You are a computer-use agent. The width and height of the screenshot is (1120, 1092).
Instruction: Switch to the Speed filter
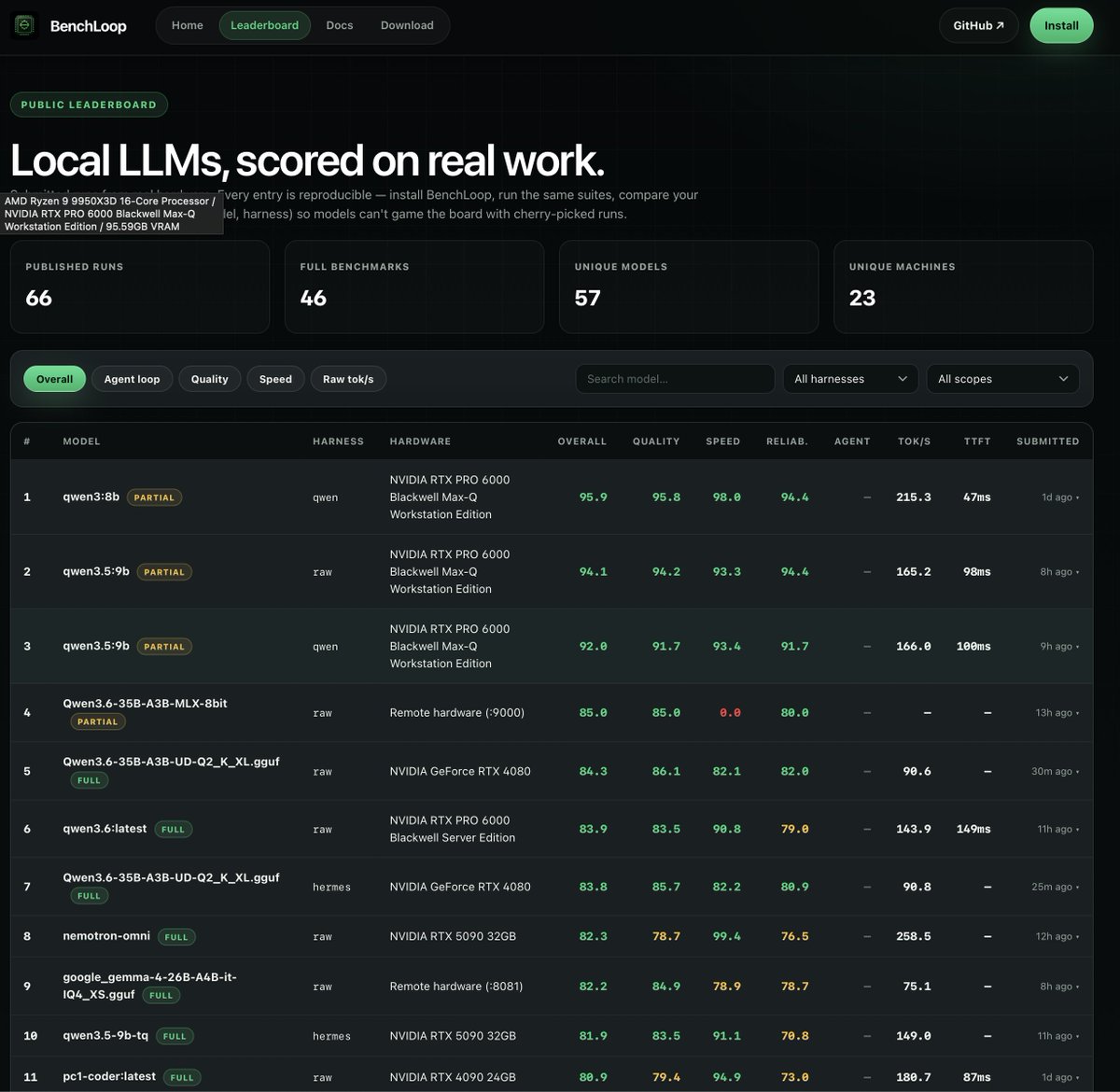275,379
